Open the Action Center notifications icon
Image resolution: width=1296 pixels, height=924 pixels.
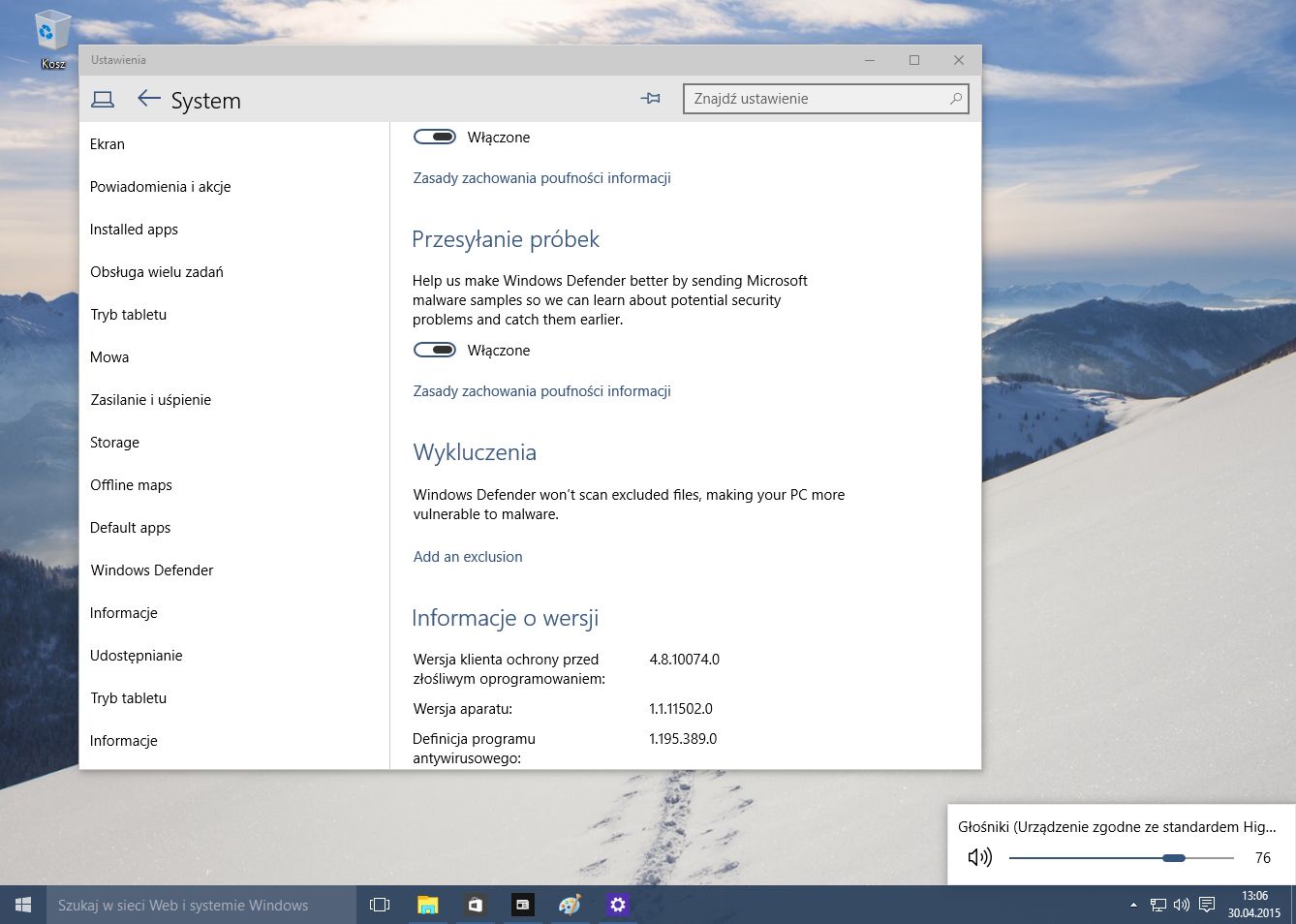point(1207,905)
